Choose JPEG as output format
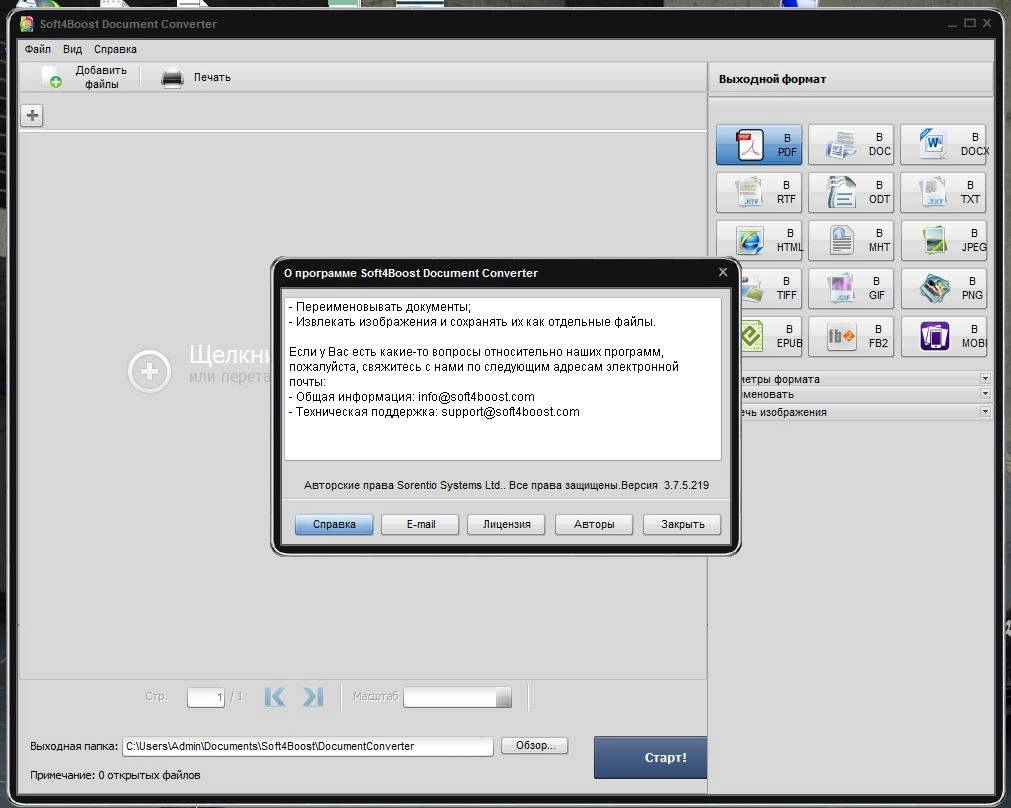 (943, 241)
